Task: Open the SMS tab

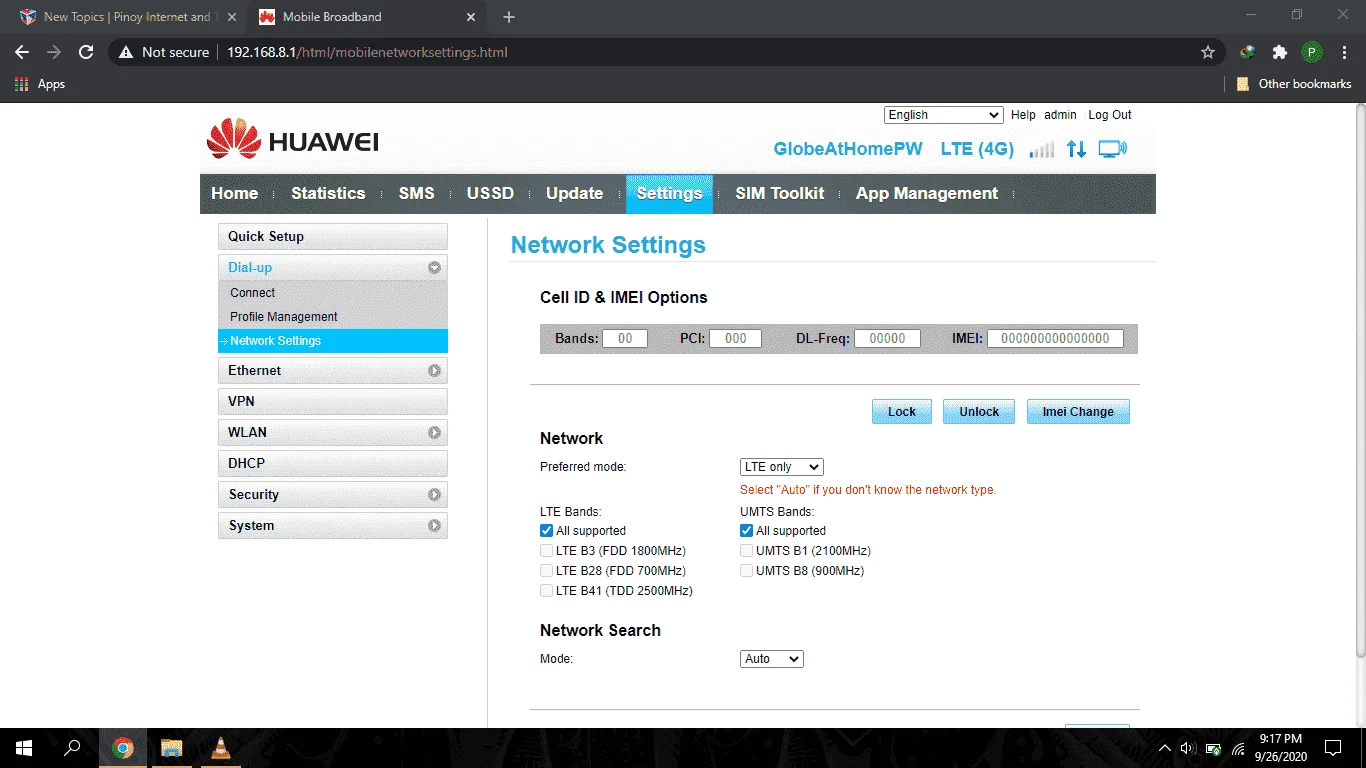Action: point(416,194)
